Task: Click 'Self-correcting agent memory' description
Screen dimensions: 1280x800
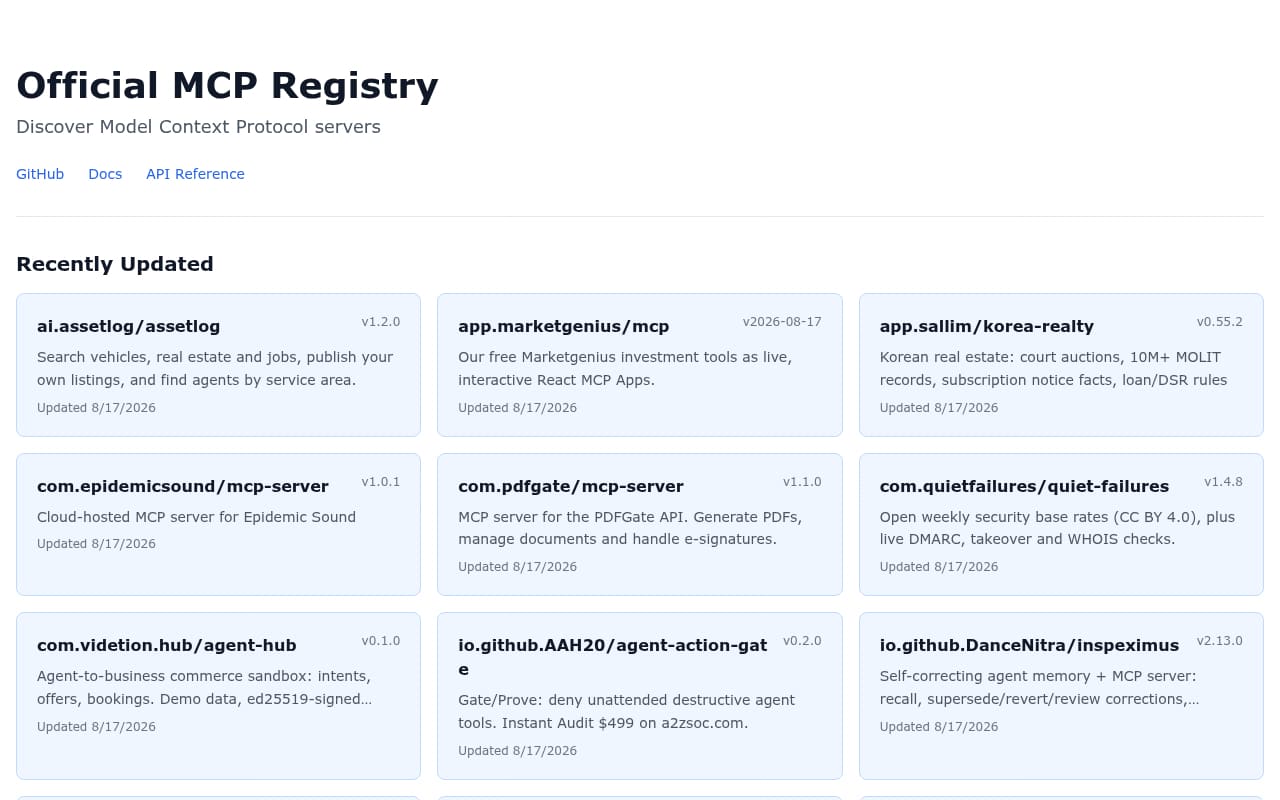Action: 1039,687
